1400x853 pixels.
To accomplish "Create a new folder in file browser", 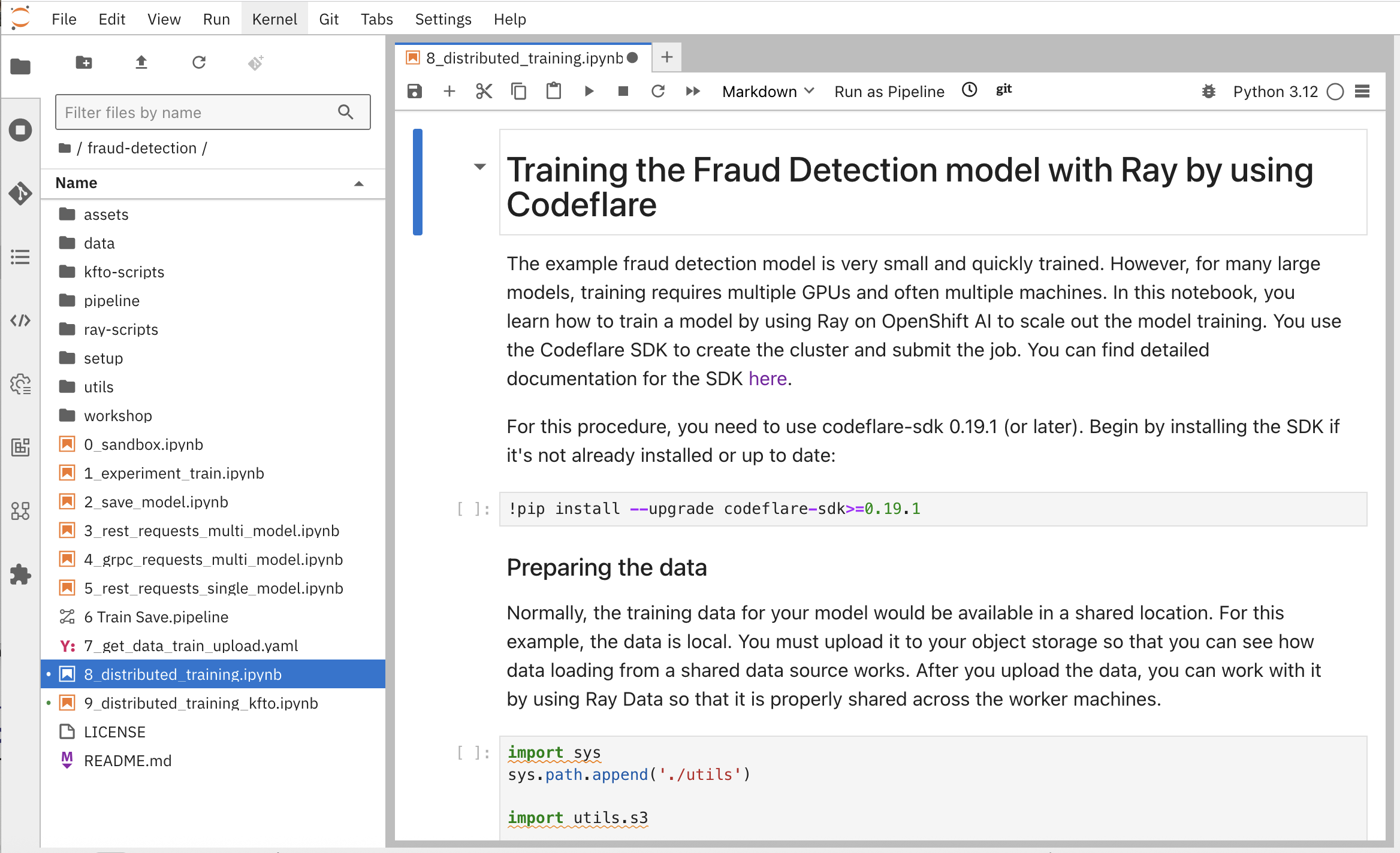I will tap(84, 62).
